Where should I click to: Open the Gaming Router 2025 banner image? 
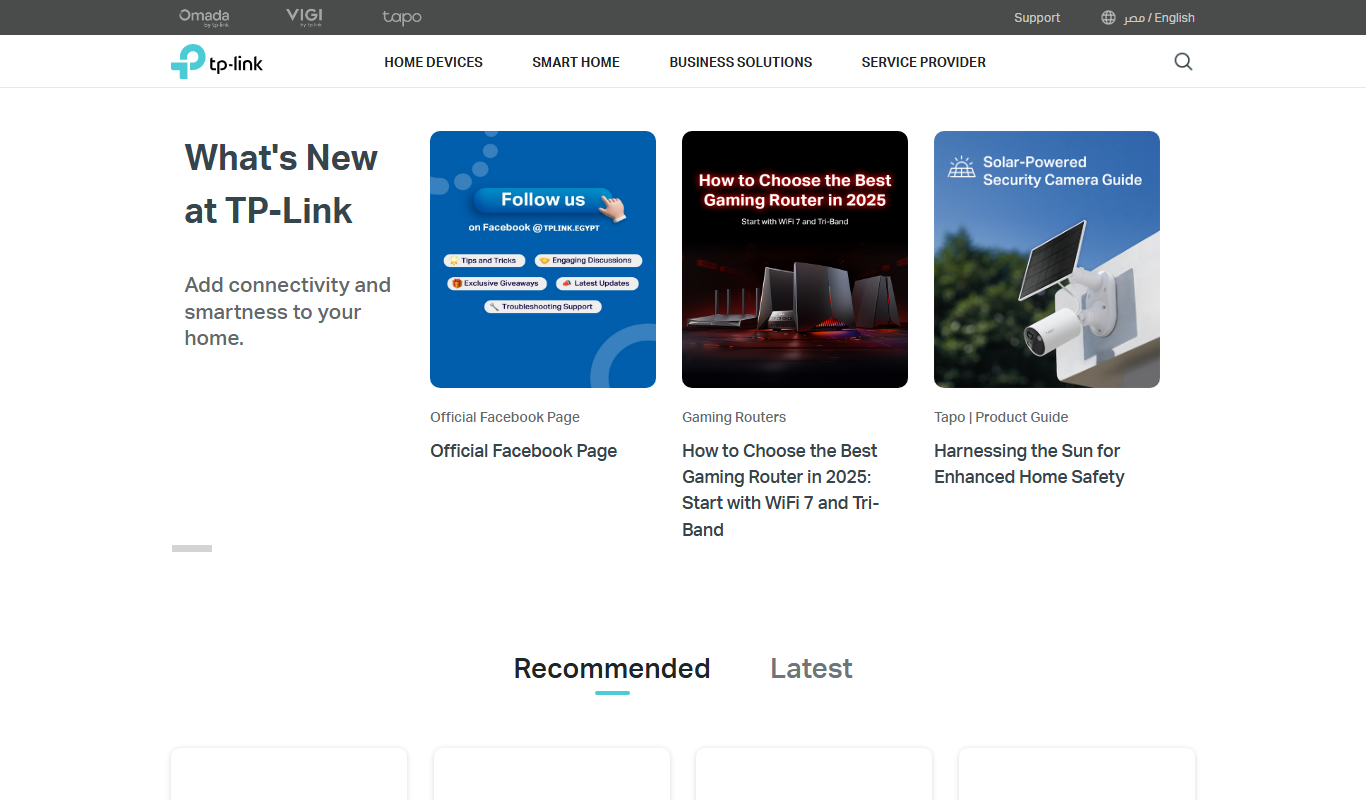coord(795,259)
